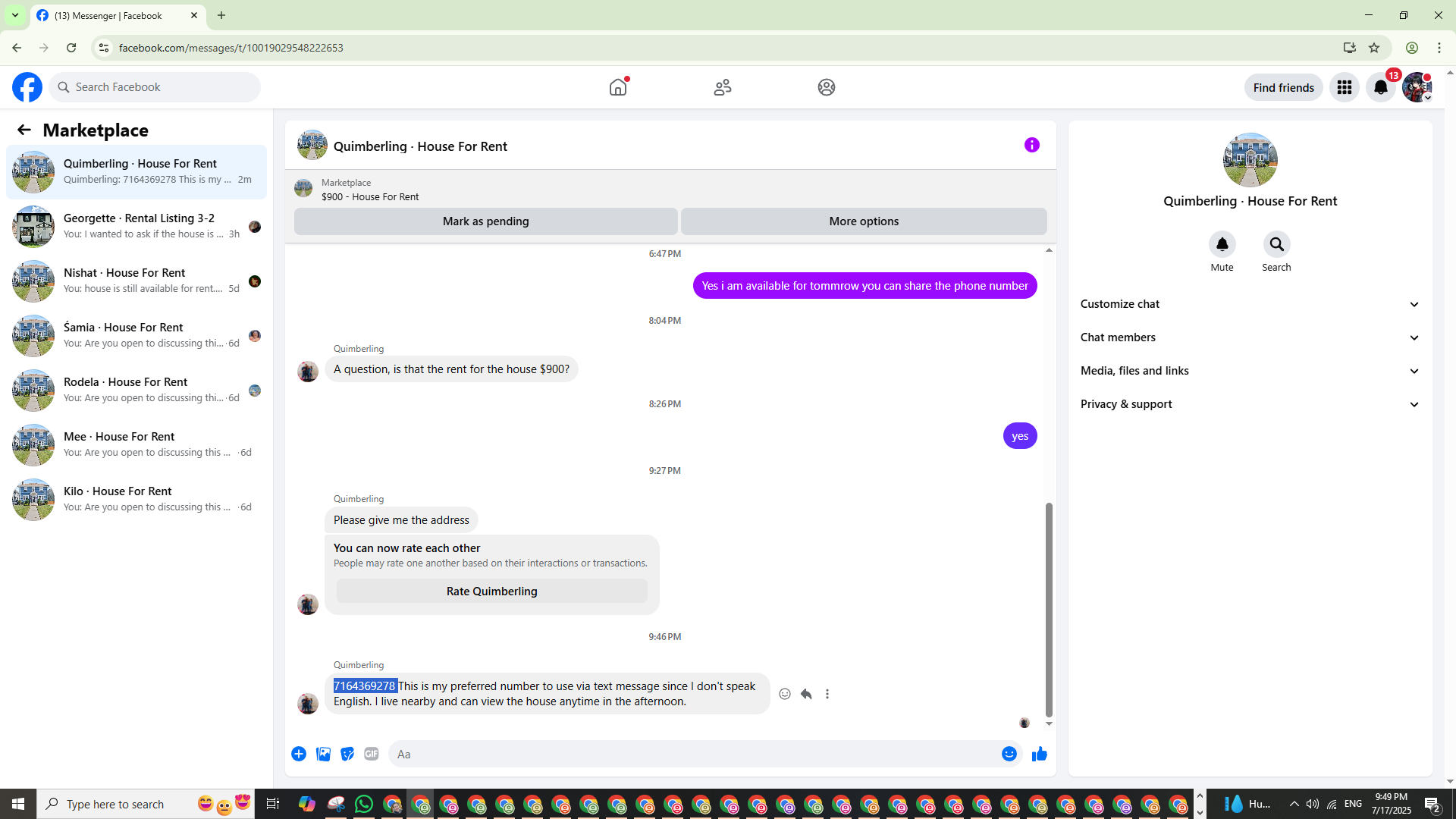1456x819 pixels.
Task: Open the Chrome menu dots
Action: (x=1439, y=48)
